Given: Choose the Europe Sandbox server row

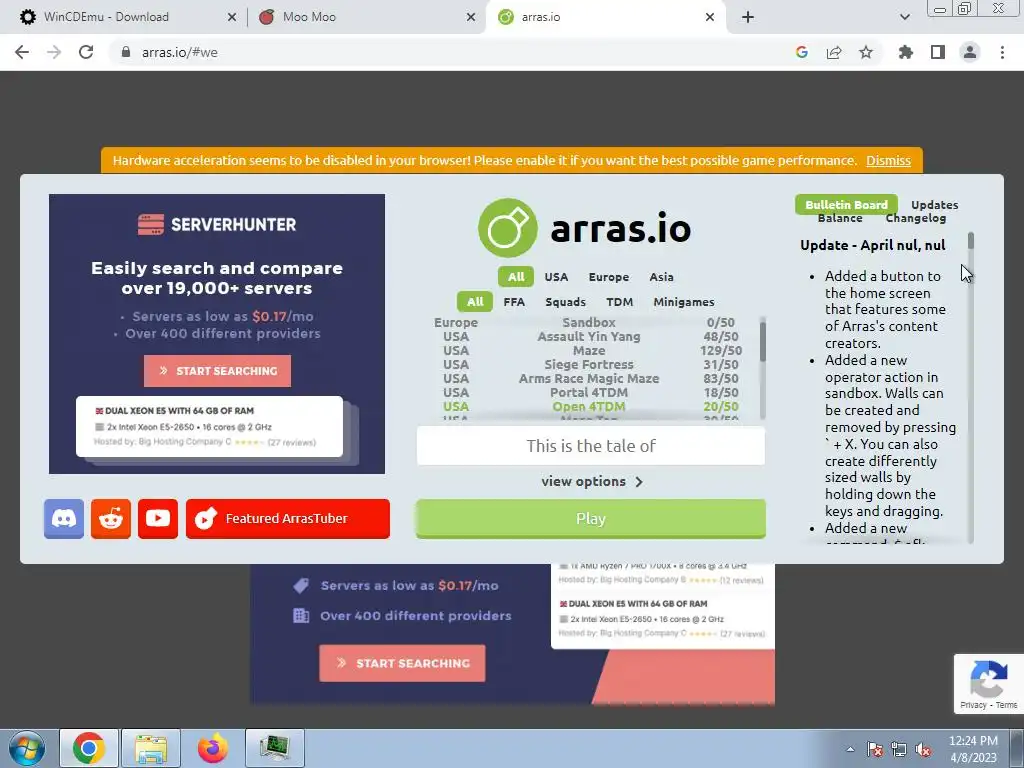Looking at the screenshot, I should (588, 323).
